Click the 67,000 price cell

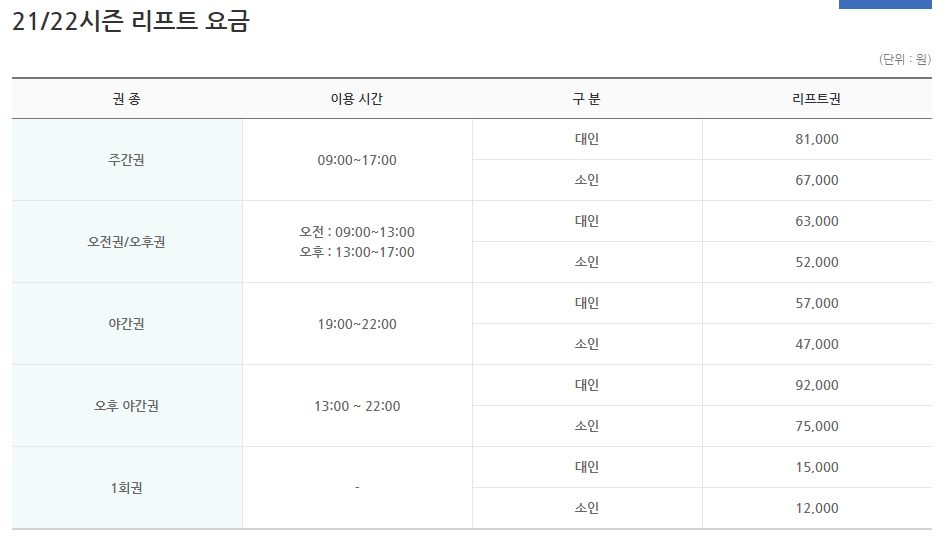[x=817, y=180]
